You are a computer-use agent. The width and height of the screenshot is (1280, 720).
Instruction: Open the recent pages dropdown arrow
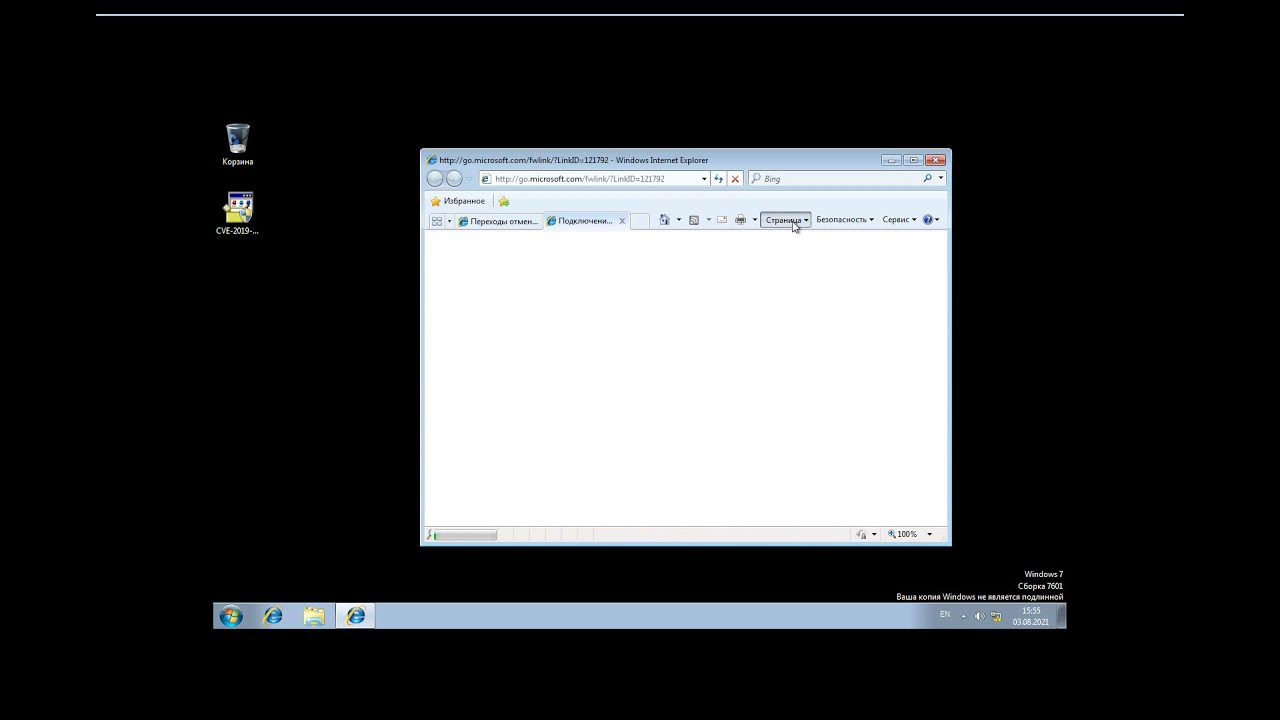tap(469, 179)
